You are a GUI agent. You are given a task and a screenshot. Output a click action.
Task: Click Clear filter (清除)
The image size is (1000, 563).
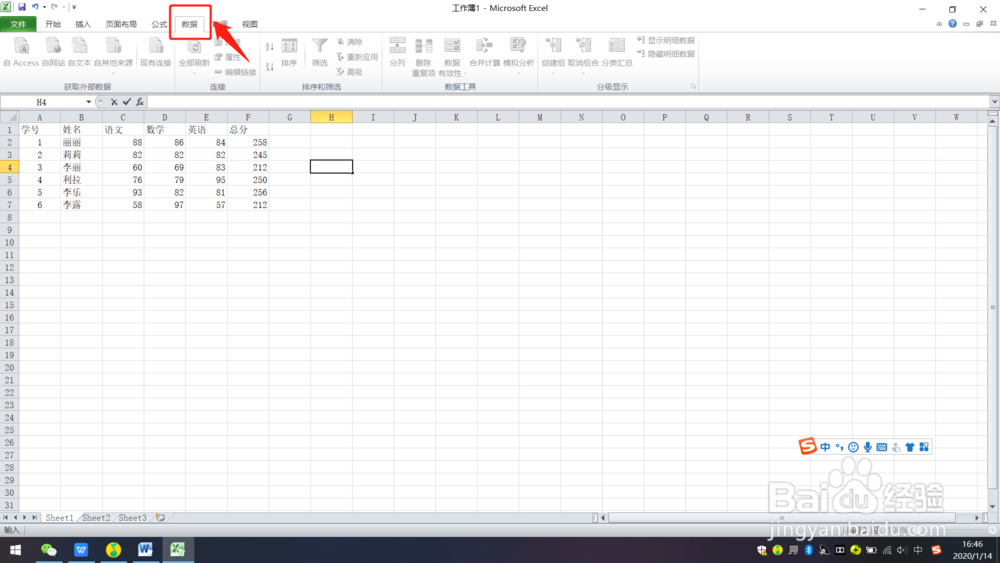click(x=349, y=42)
